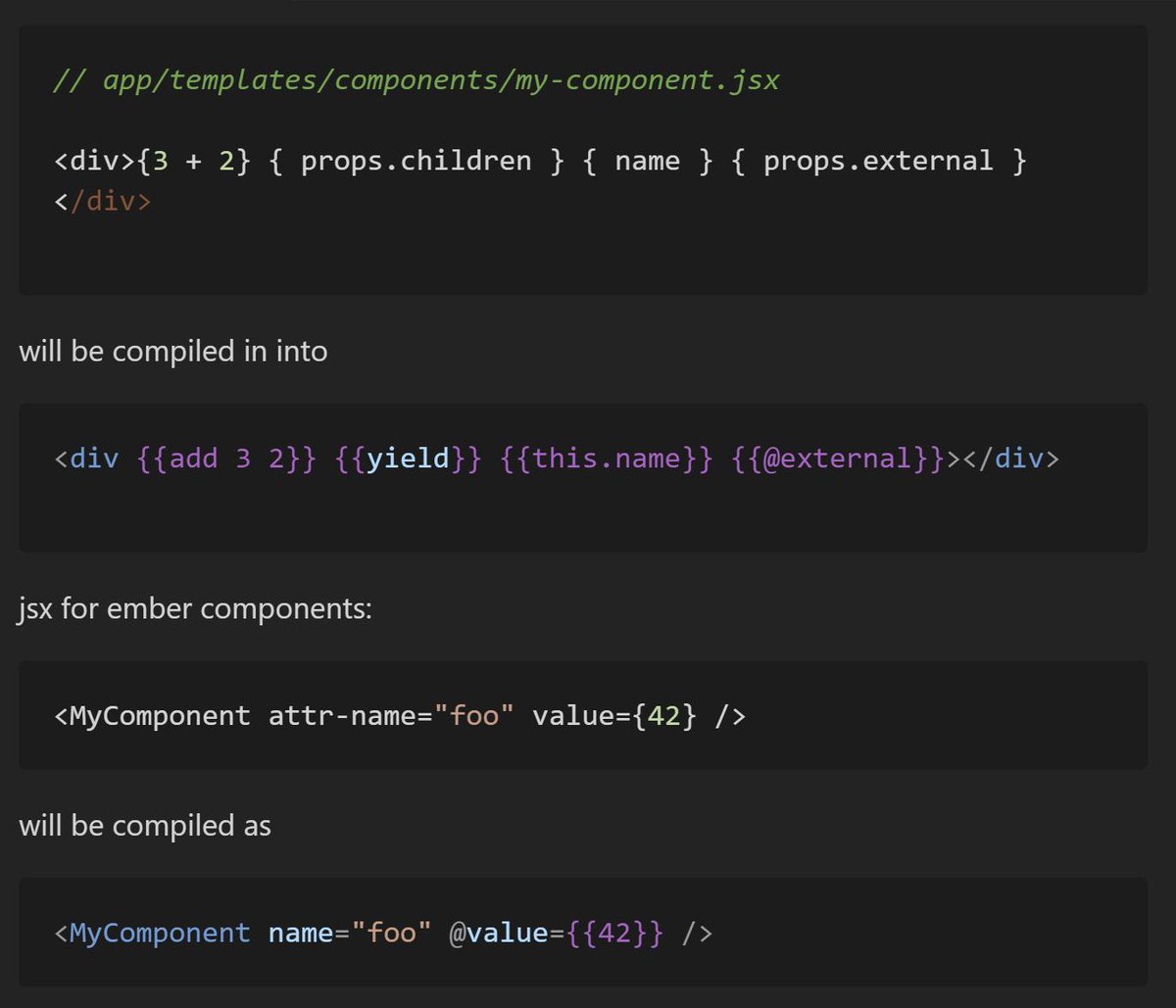The width and height of the screenshot is (1176, 1008).
Task: Click 'name="foo"' in compiled MyComponent
Action: click(350, 933)
